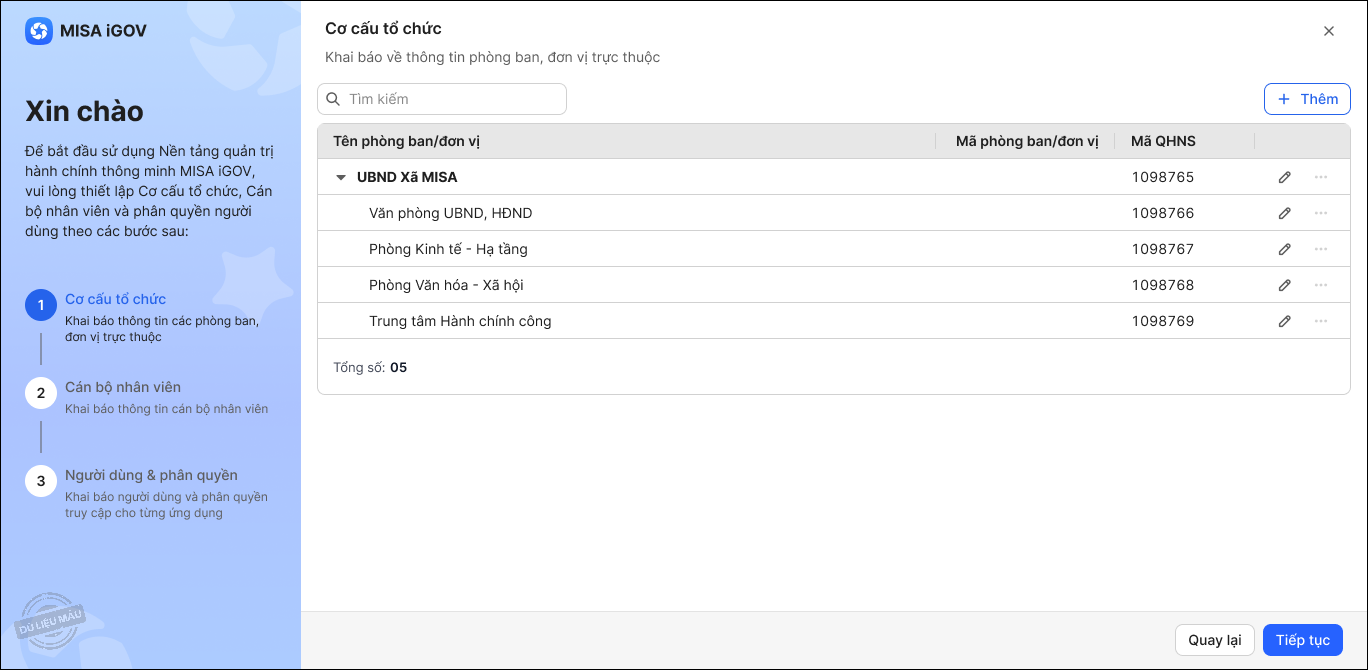
Task: Click the Thêm button
Action: coord(1307,99)
